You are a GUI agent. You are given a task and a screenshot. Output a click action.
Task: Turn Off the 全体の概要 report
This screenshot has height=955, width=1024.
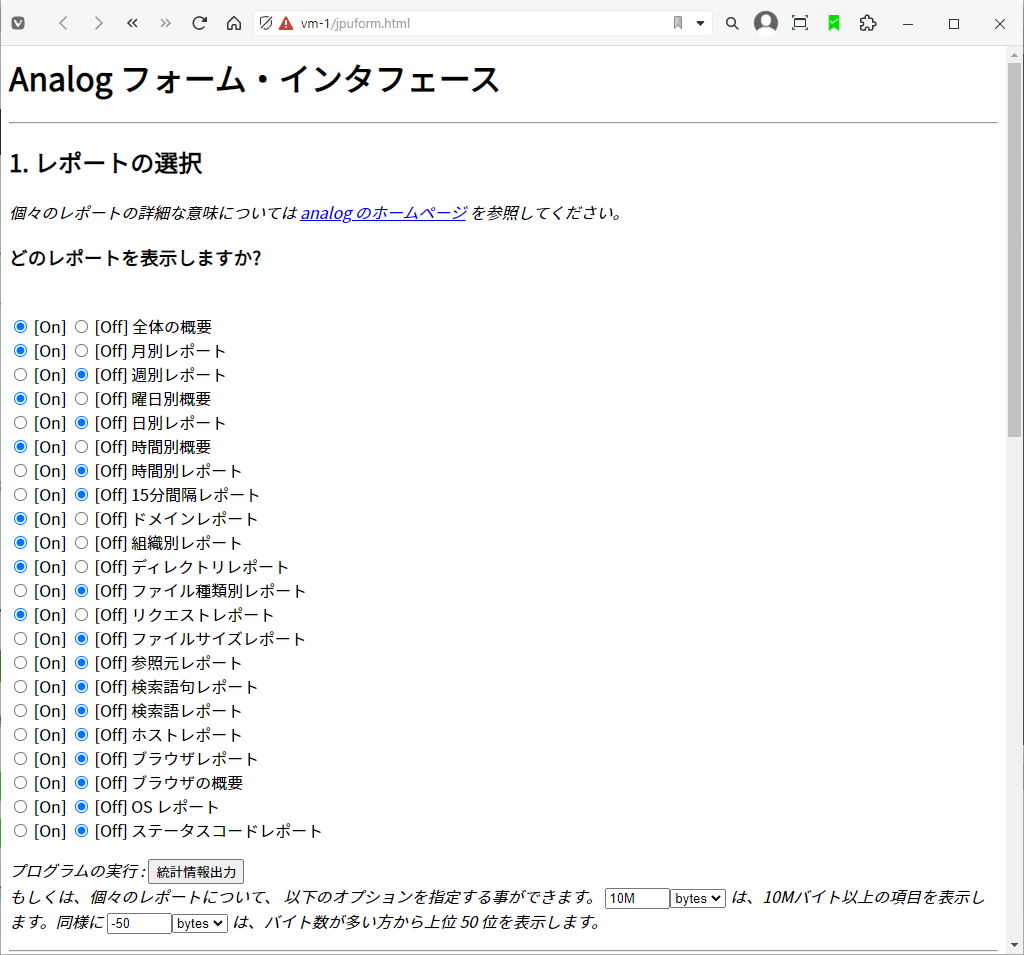81,327
